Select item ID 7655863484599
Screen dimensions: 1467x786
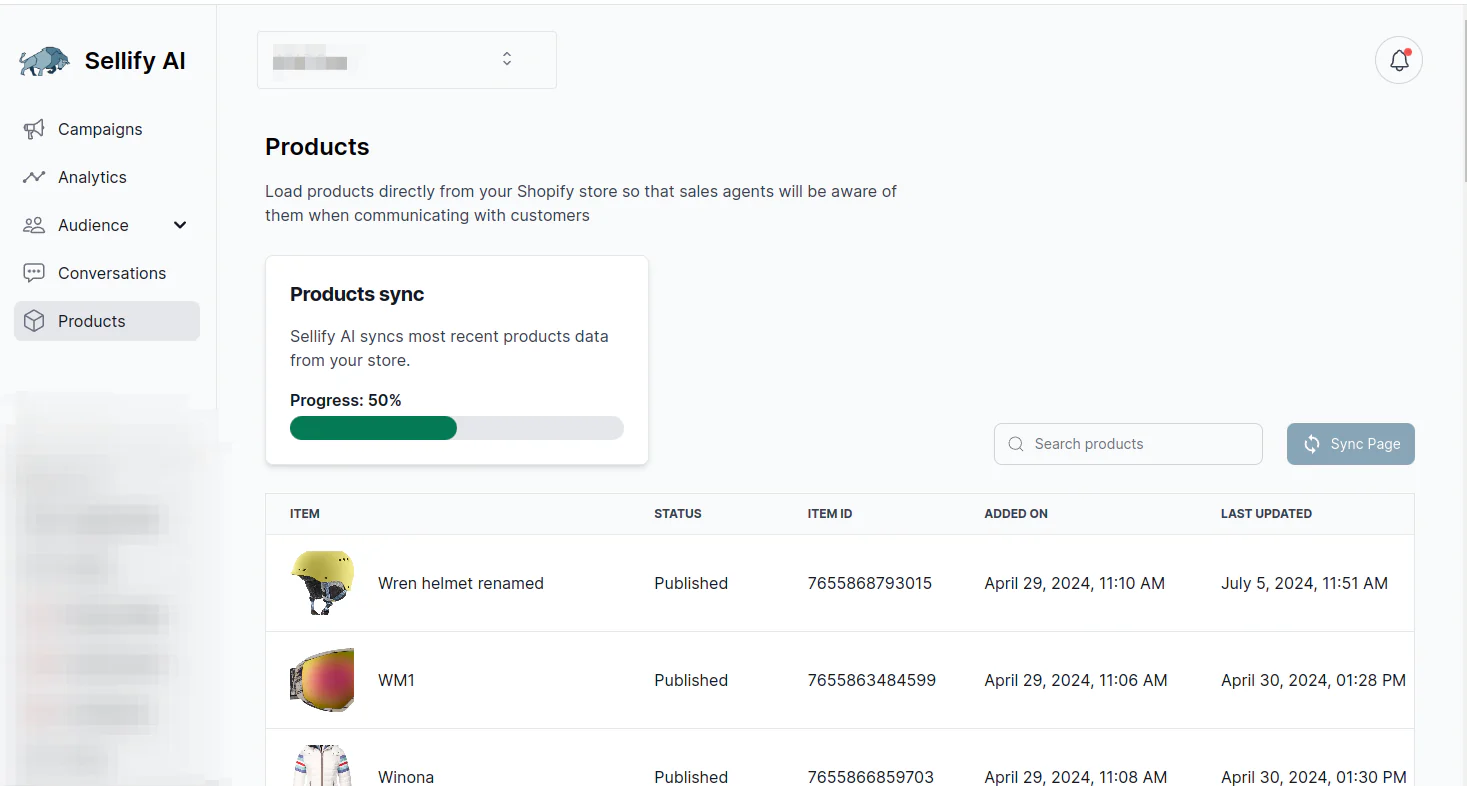pos(872,680)
